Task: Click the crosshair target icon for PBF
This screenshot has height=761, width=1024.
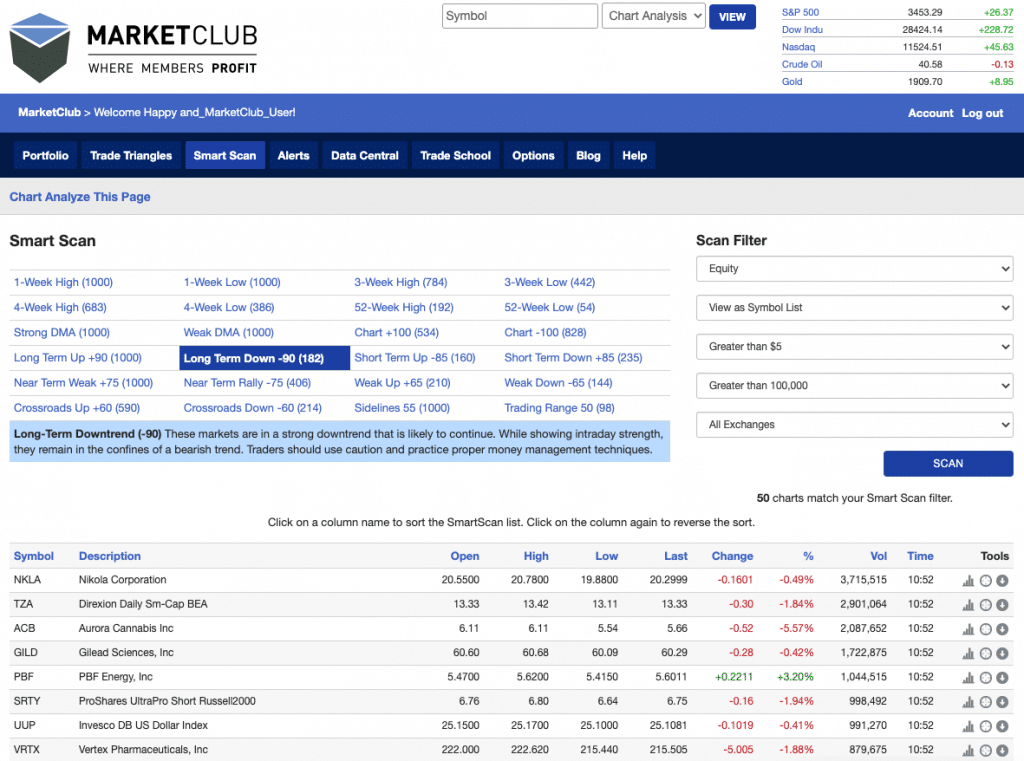Action: coord(985,678)
